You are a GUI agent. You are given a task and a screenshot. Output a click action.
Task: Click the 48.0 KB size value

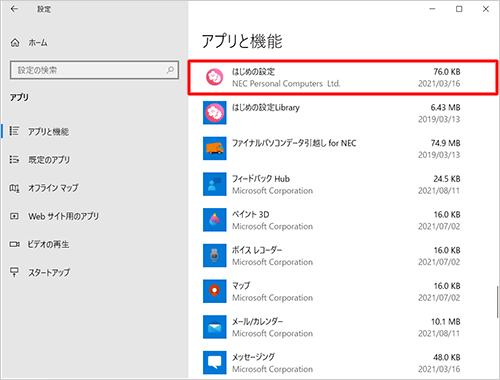447,357
